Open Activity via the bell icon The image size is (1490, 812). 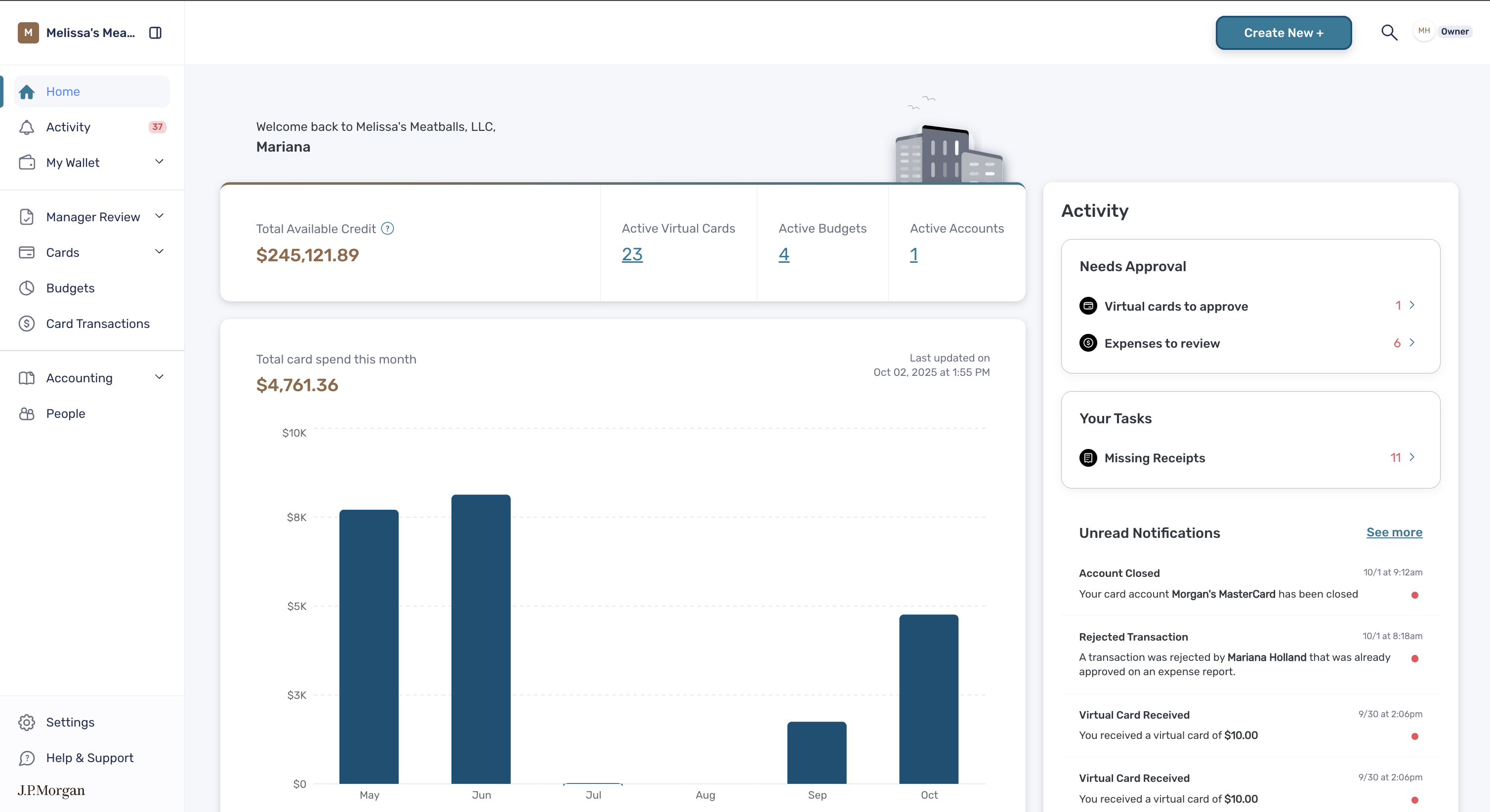(27, 127)
